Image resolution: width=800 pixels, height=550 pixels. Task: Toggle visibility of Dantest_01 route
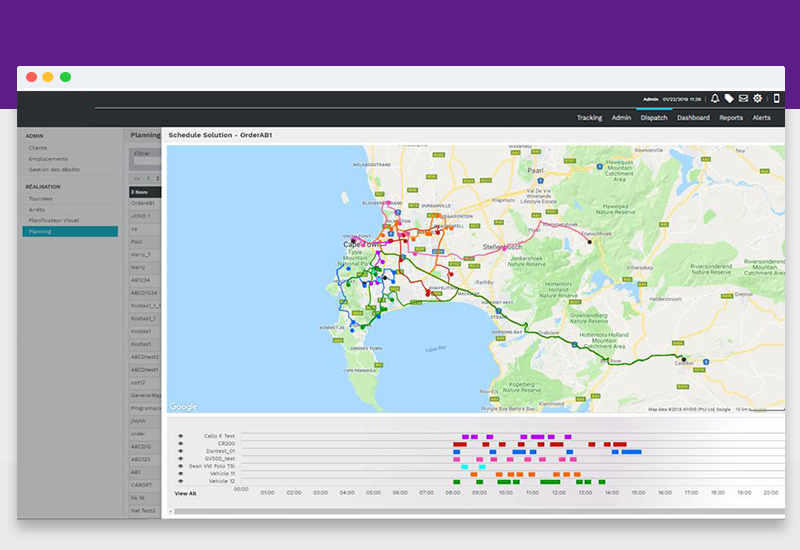(180, 451)
